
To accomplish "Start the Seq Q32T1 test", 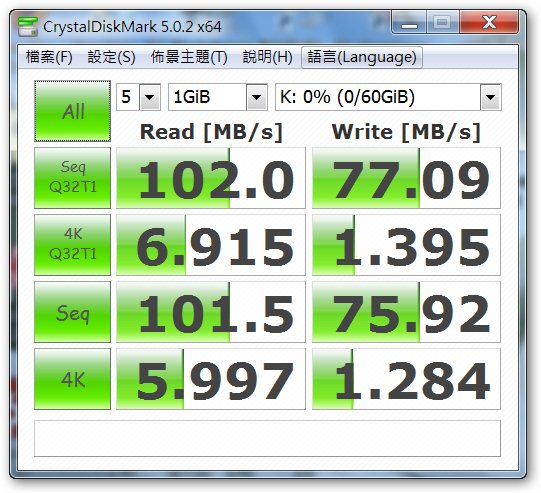I will point(72,178).
